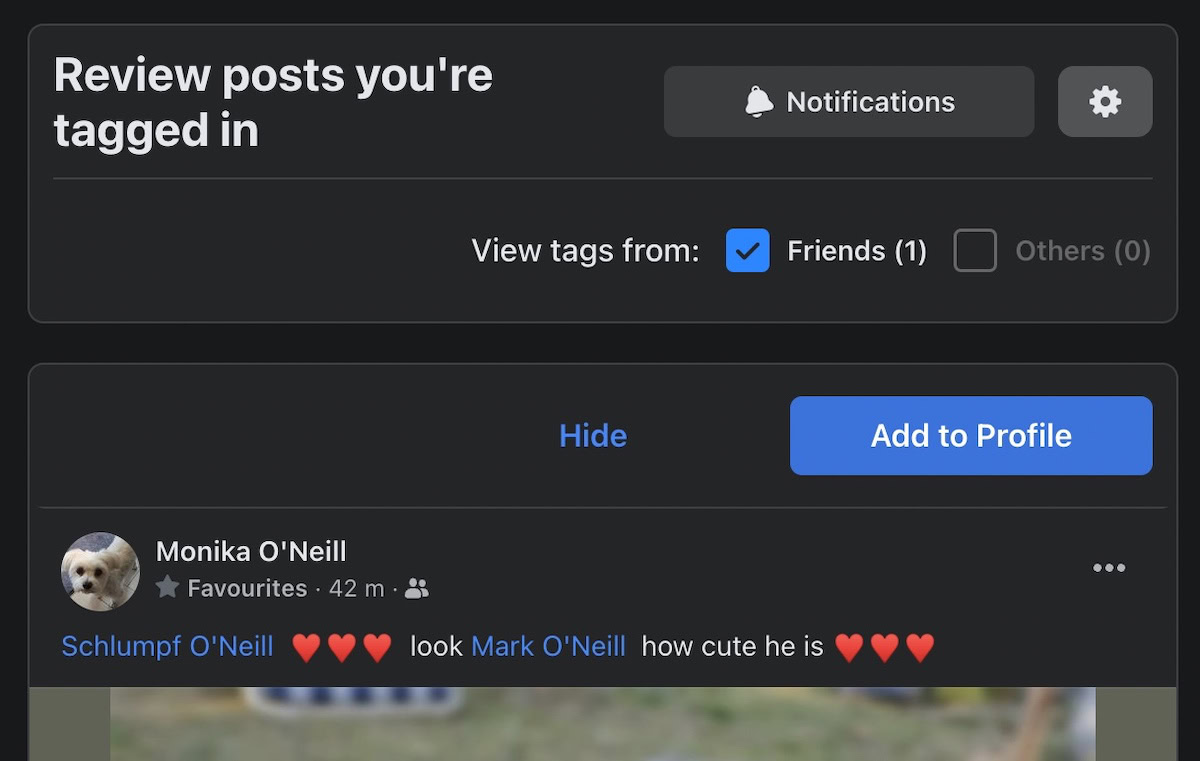Open the tagged Schlumpf O'Neill link

[167, 646]
